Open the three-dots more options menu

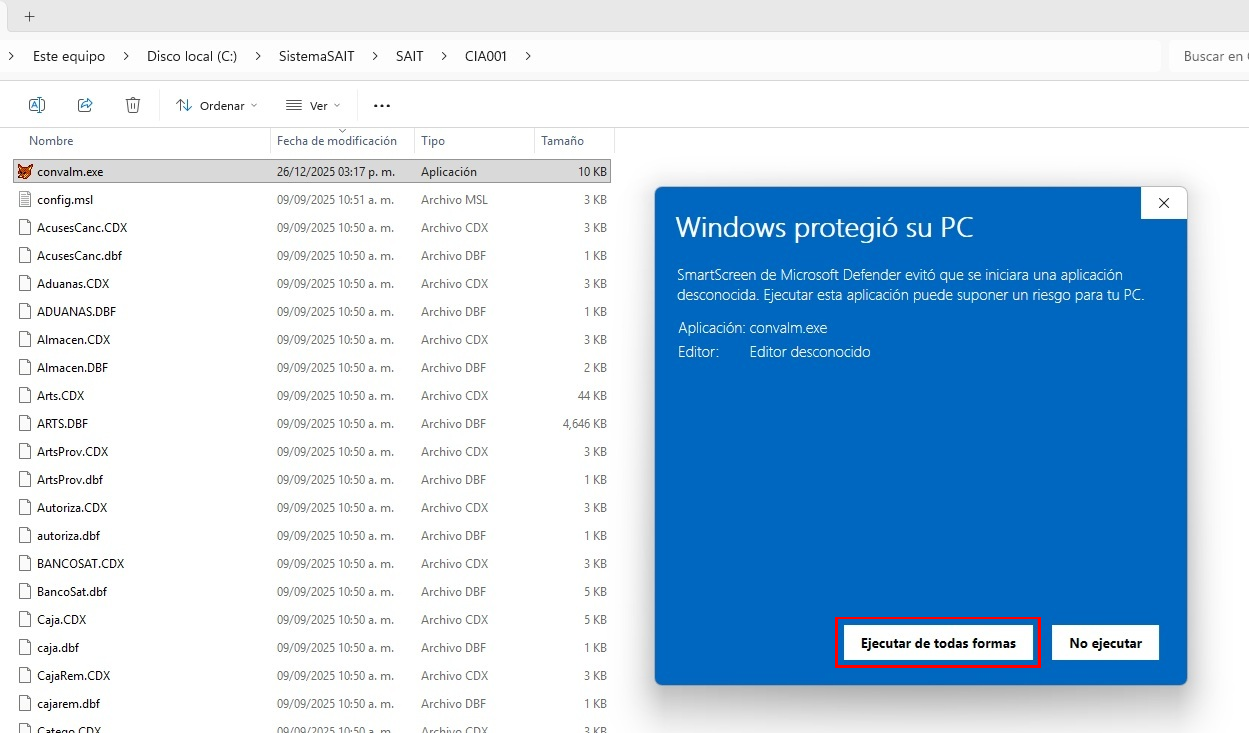(381, 105)
